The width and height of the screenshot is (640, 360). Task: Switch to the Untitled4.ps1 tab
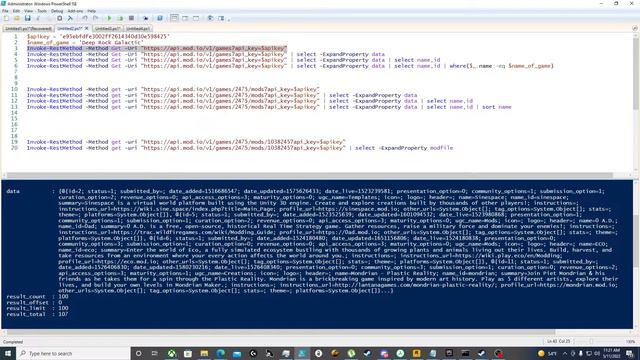pos(138,29)
